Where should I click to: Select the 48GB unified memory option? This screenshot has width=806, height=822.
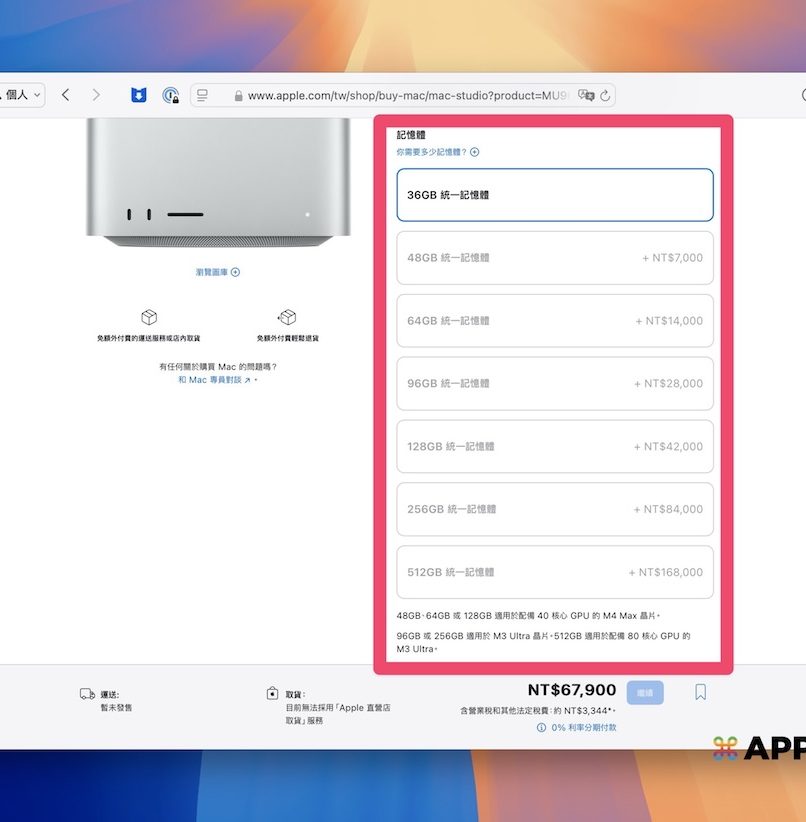(555, 258)
